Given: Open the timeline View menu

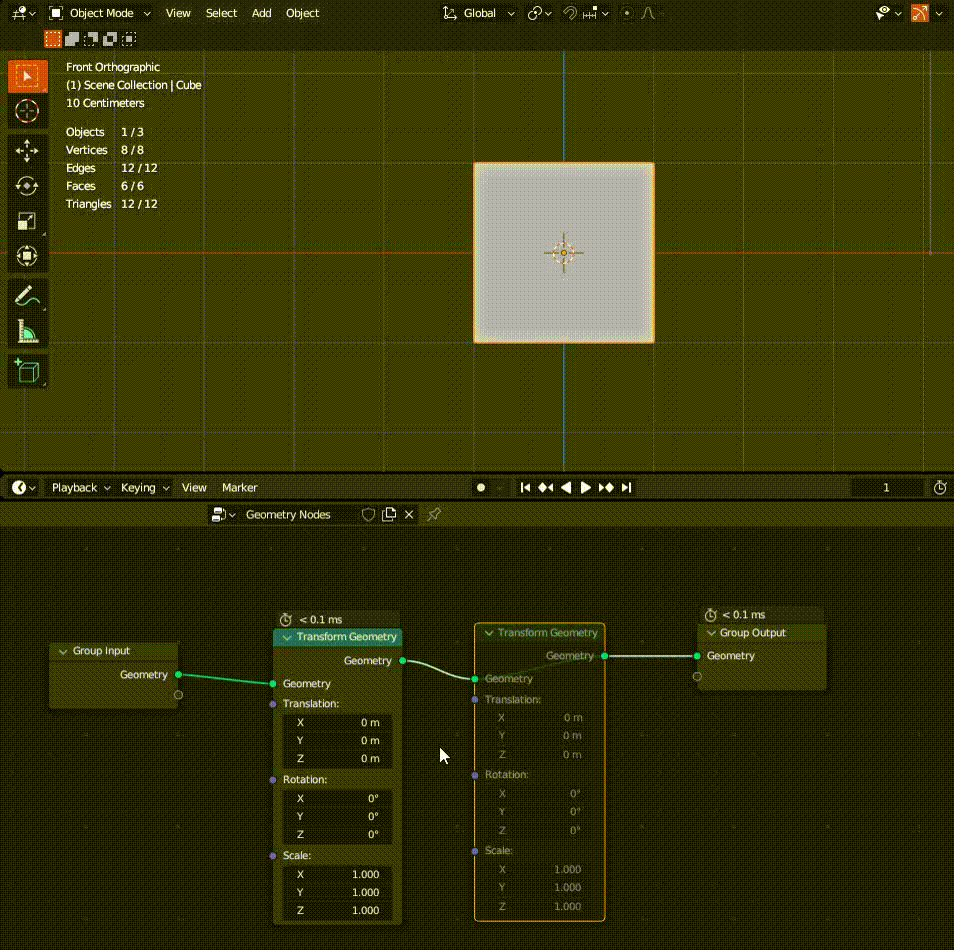Looking at the screenshot, I should tap(194, 487).
